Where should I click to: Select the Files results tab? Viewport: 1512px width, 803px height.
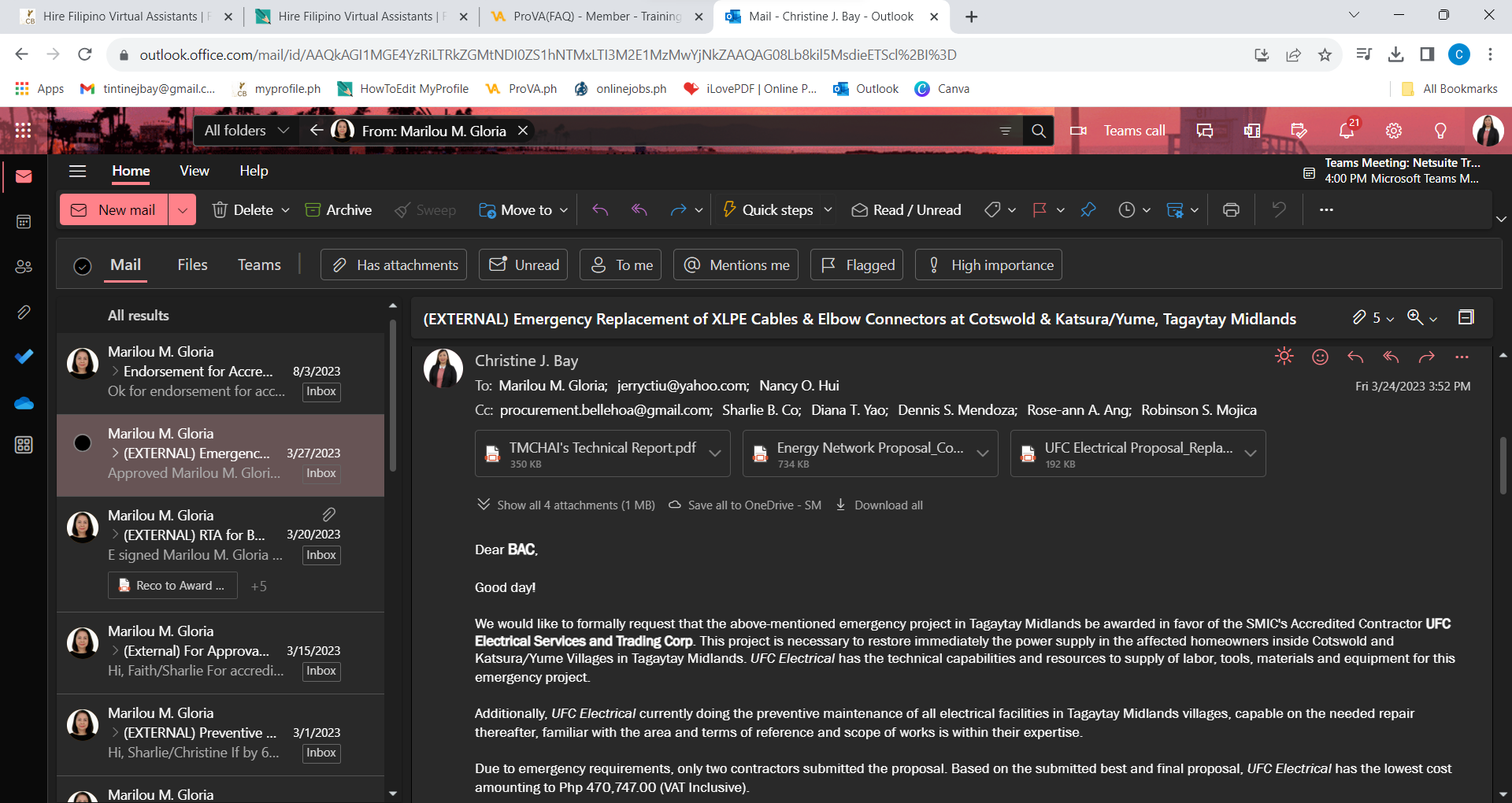192,265
